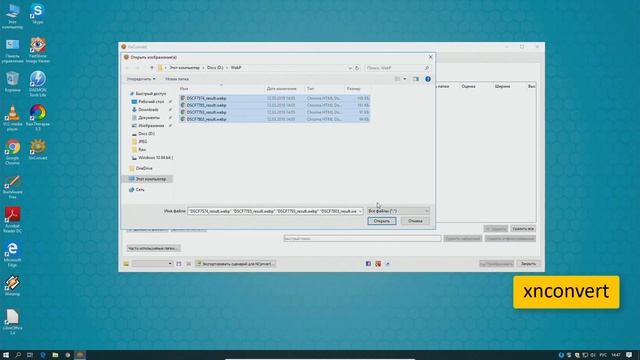Open the XnConvert desktop shortcut
The height and width of the screenshot is (360, 640).
click(38, 149)
